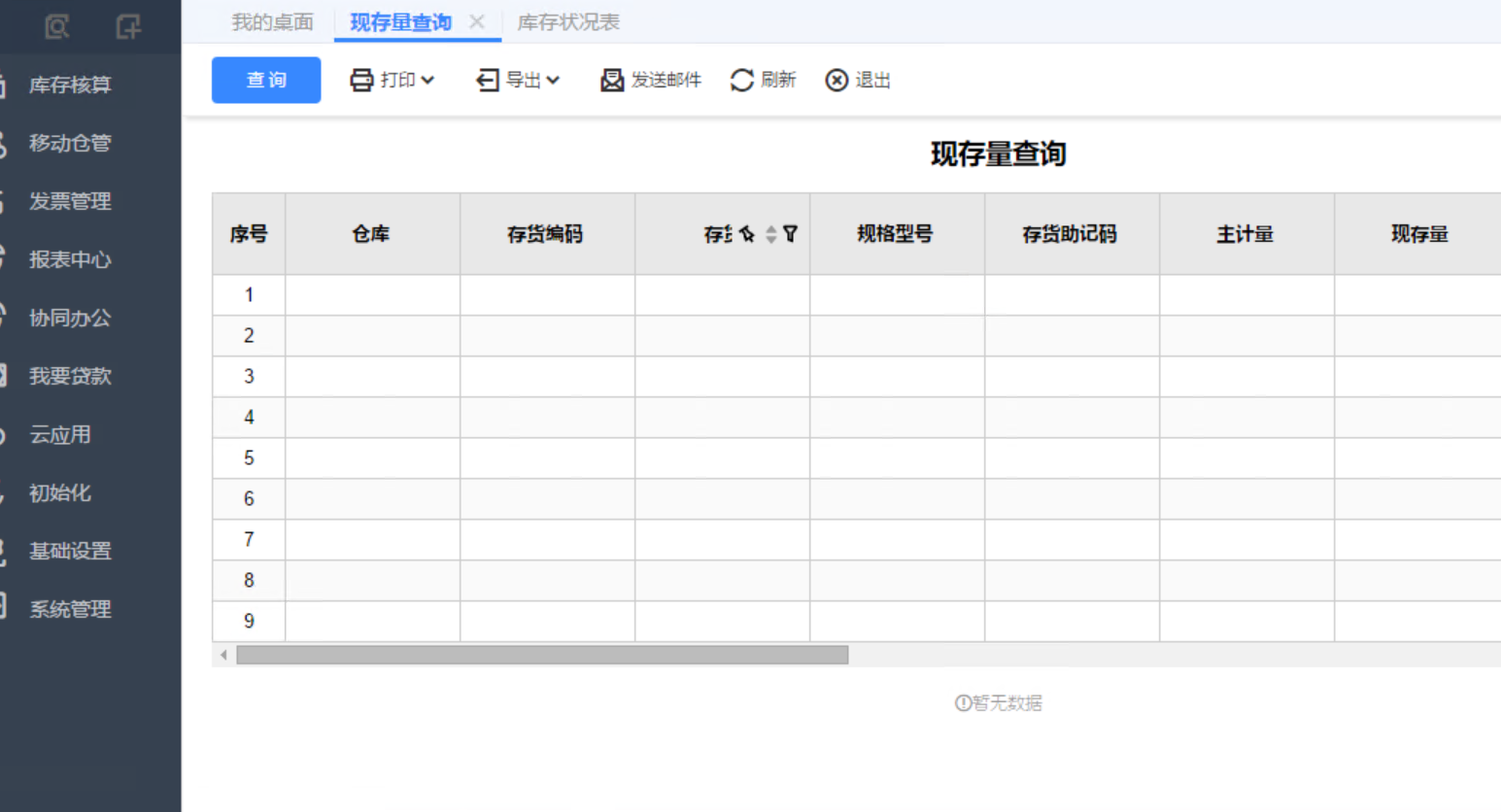
Task: Click the 主计量 column header
Action: tap(1245, 234)
